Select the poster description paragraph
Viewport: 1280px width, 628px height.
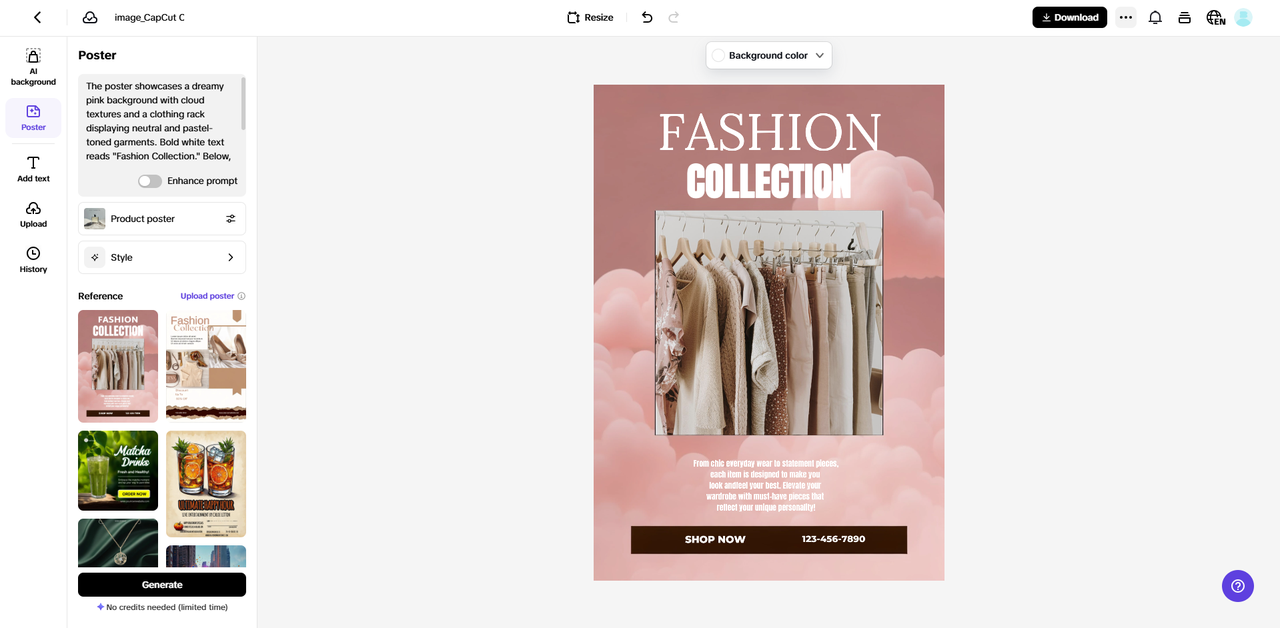point(766,485)
